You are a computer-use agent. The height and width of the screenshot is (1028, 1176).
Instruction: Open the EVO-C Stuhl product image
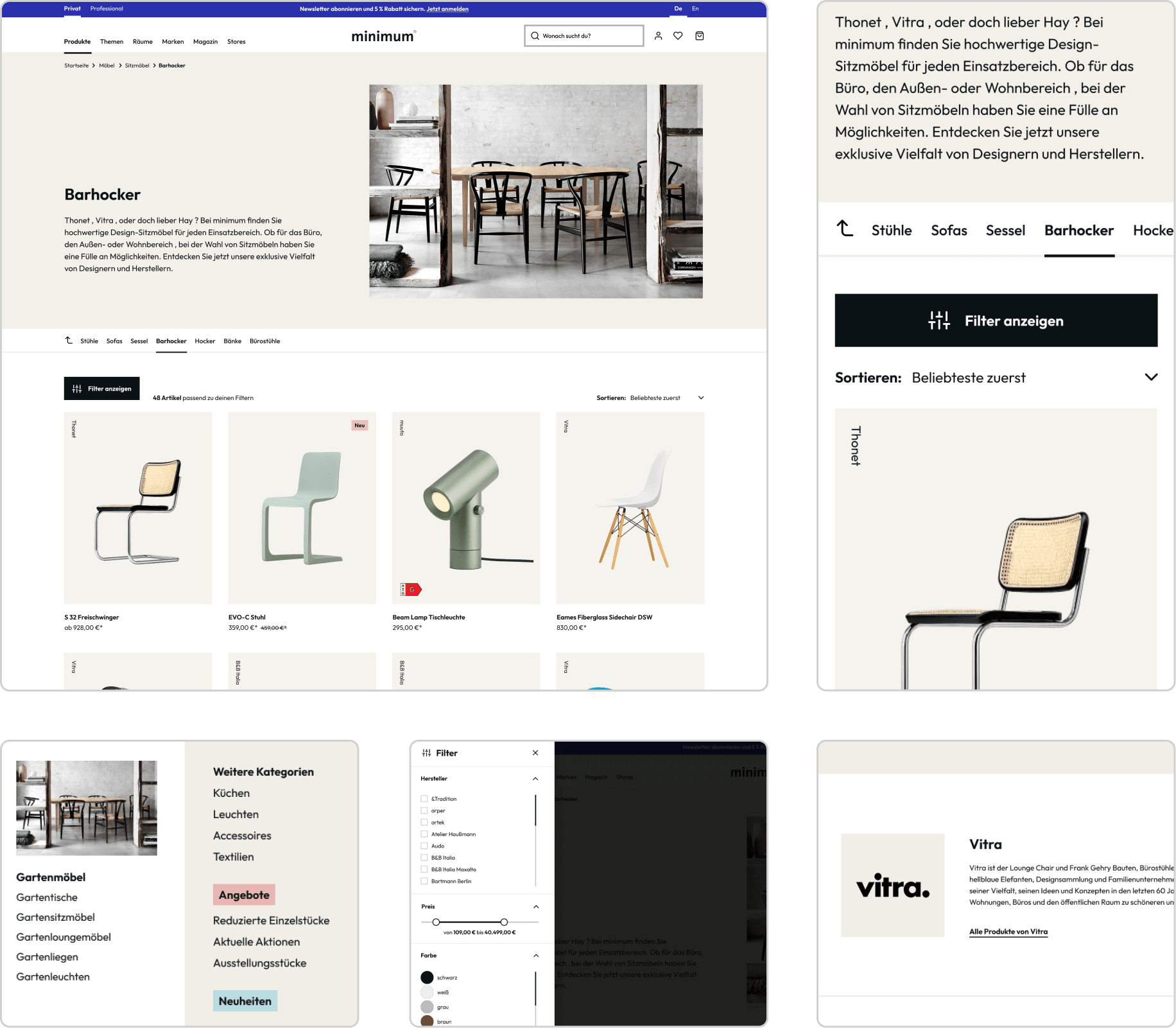point(302,508)
